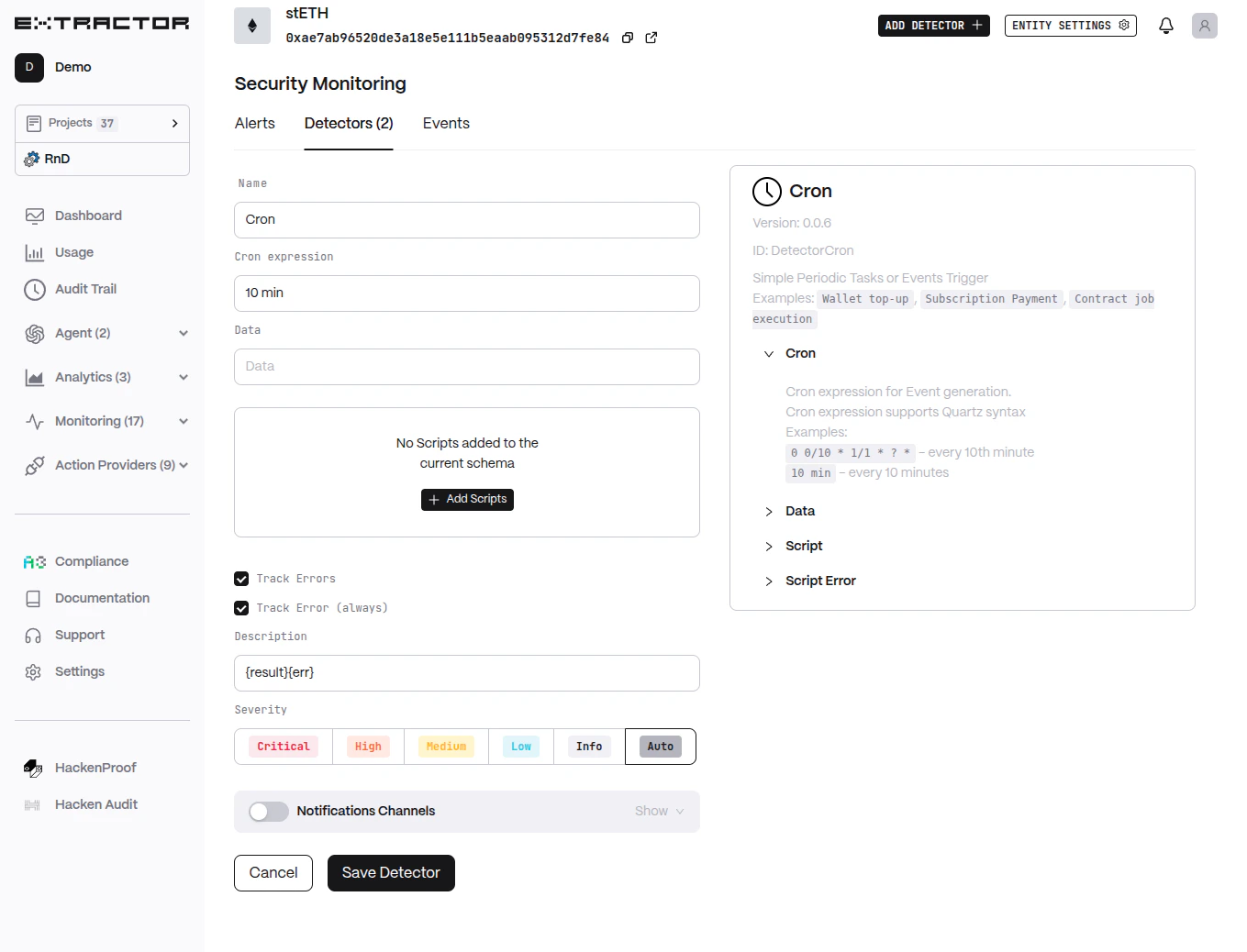
Task: Open the address in external explorer
Action: (x=651, y=38)
